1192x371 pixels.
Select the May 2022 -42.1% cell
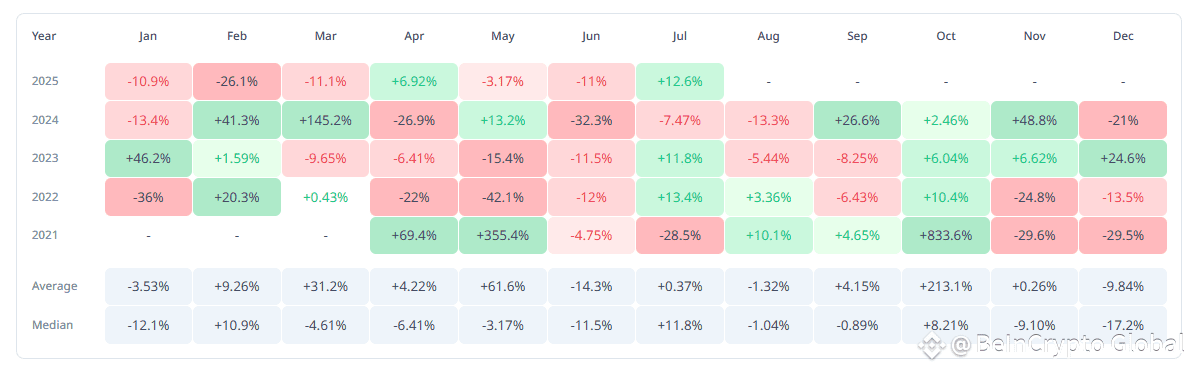[x=502, y=197]
